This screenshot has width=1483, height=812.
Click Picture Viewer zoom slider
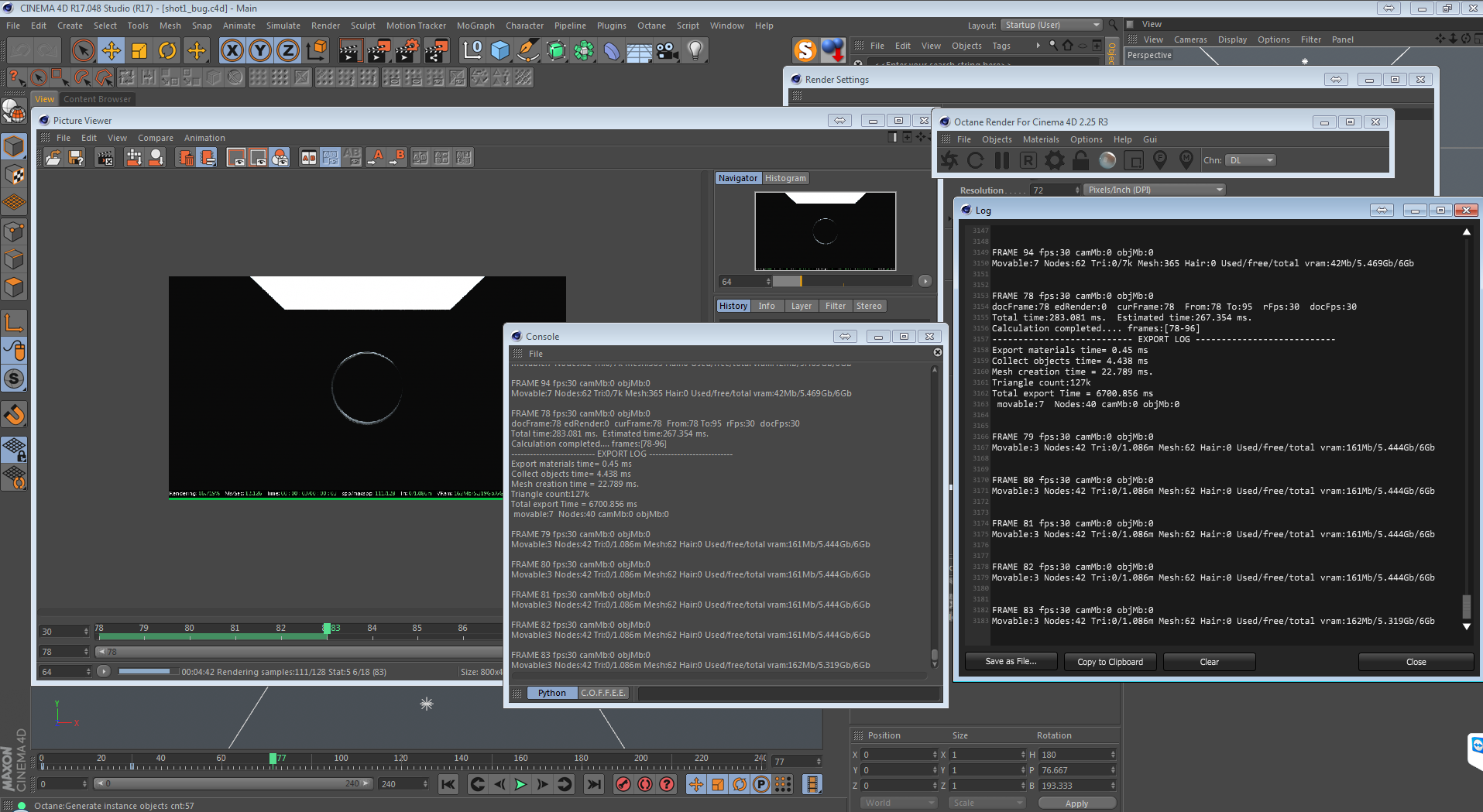click(x=844, y=282)
